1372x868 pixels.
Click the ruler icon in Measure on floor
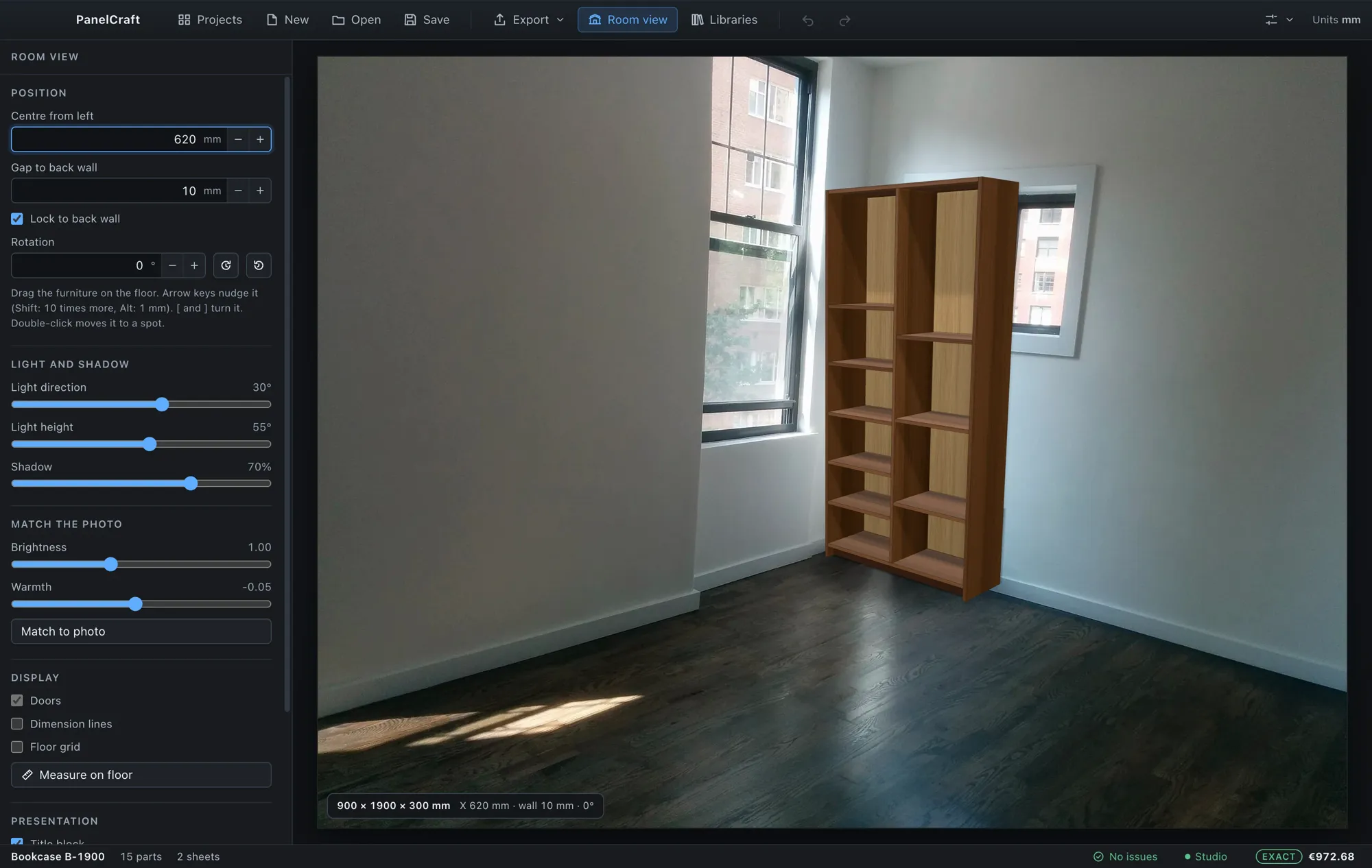point(27,775)
